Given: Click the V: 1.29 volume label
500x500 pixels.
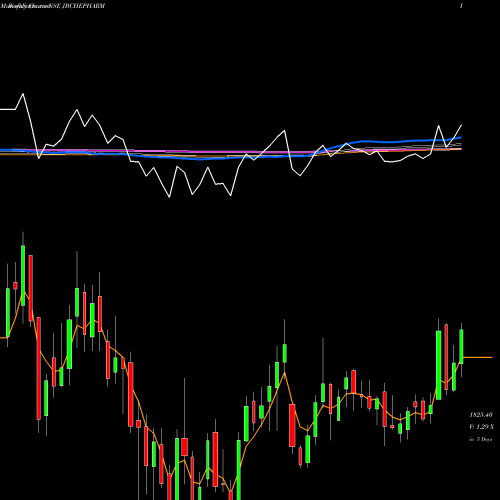Looking at the screenshot, I should coord(481,427).
